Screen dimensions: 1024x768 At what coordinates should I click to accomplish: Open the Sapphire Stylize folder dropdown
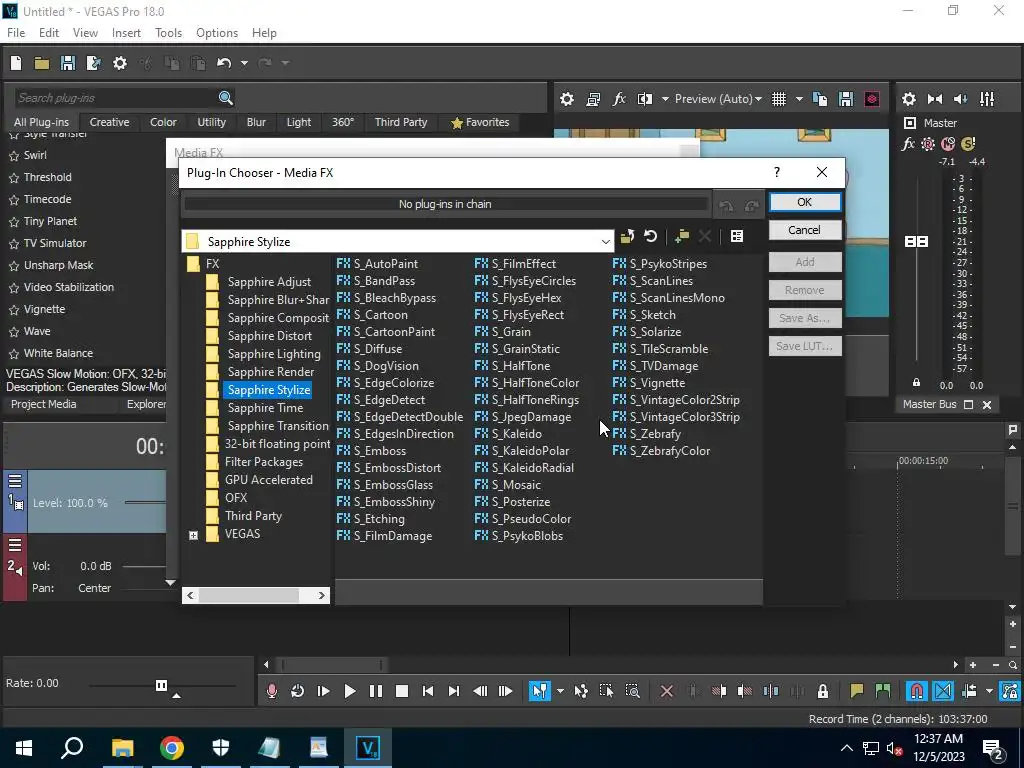point(605,242)
